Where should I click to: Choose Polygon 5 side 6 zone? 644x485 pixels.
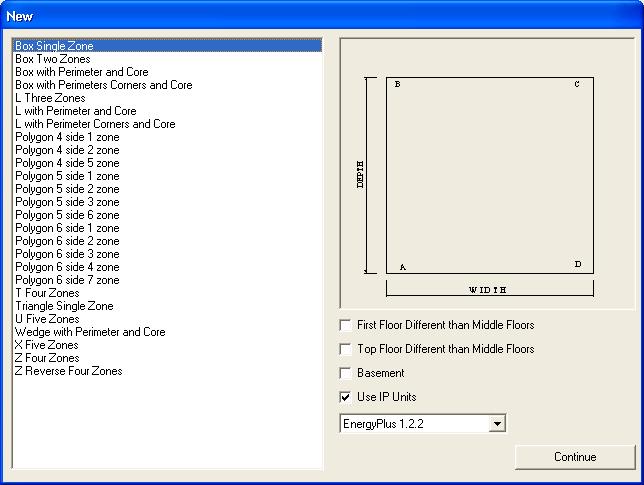point(168,215)
